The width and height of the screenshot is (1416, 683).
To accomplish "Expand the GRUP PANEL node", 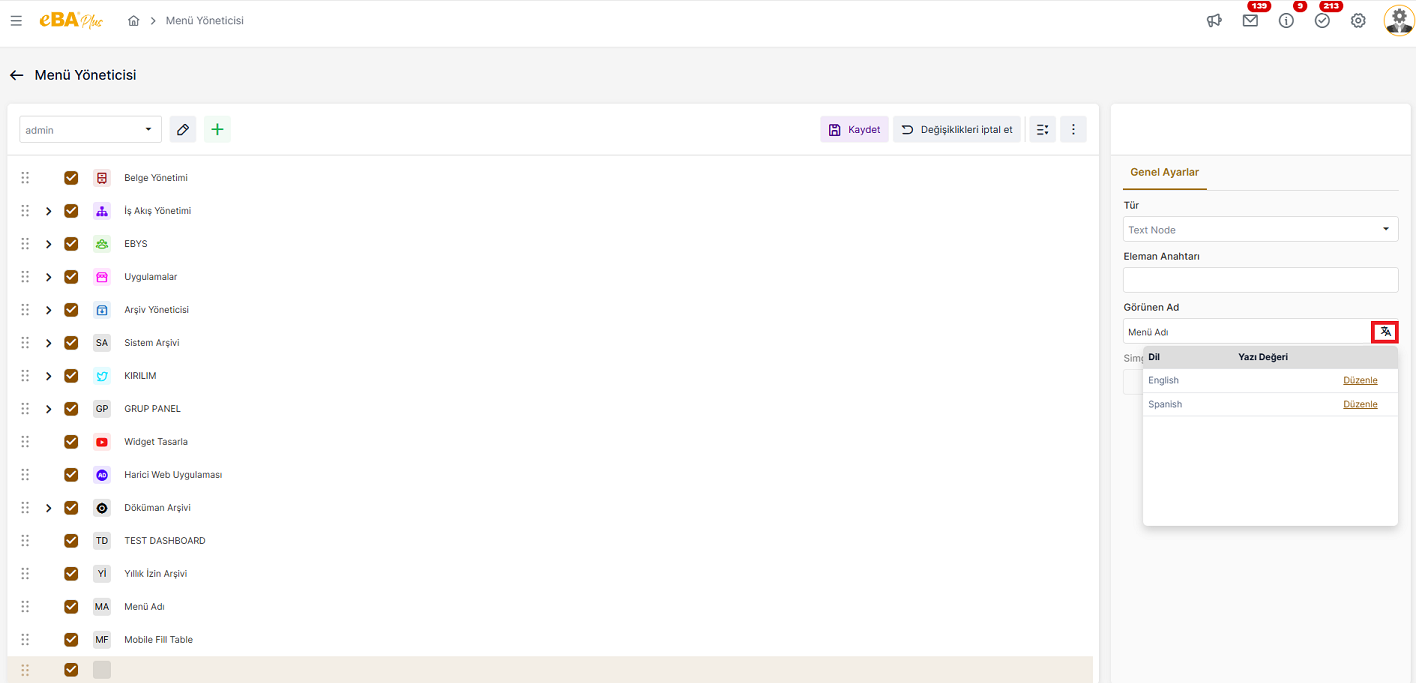I will point(48,409).
